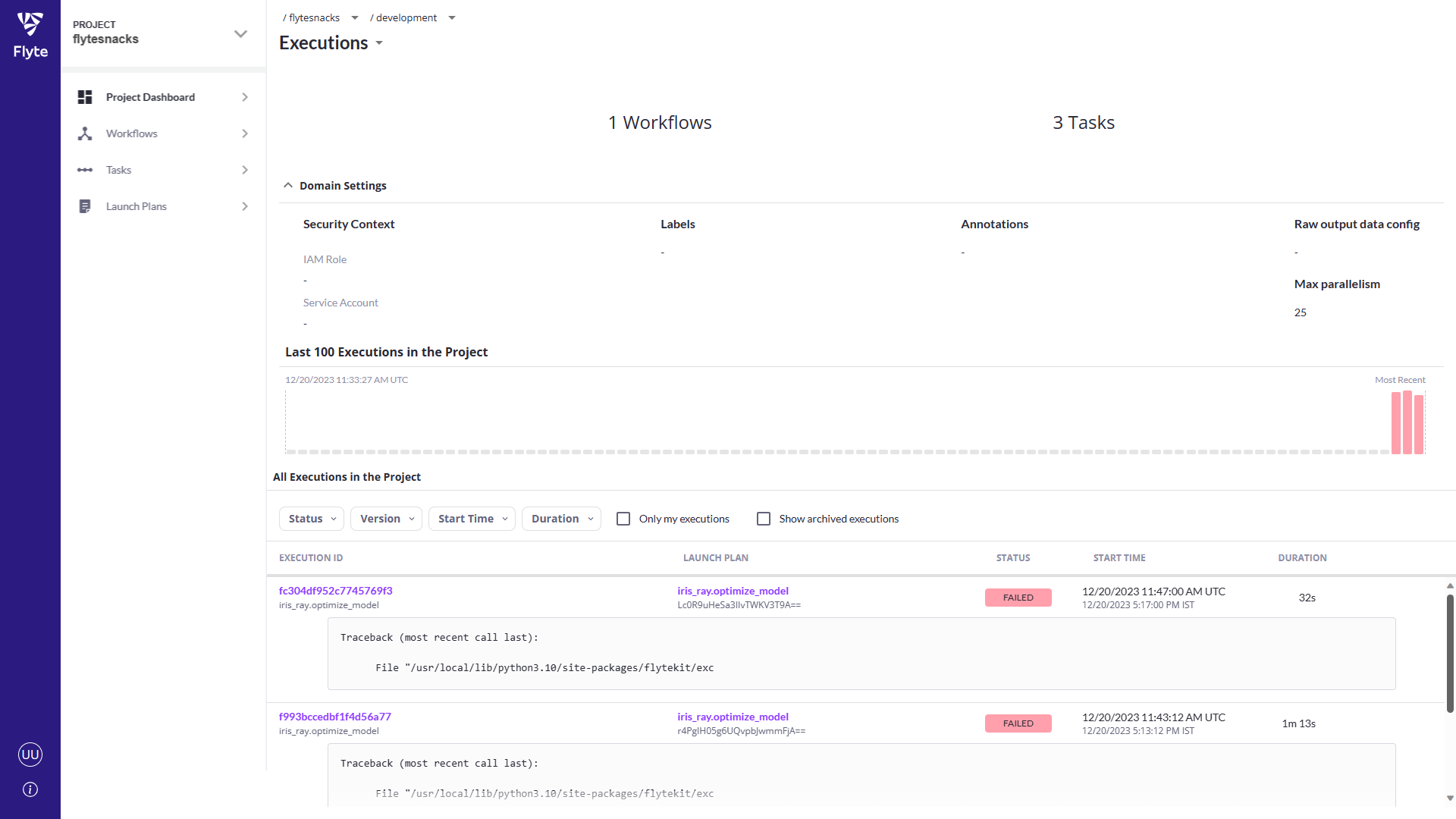Open the development domain breadcrumb dropdown
The image size is (1456, 819).
452,17
